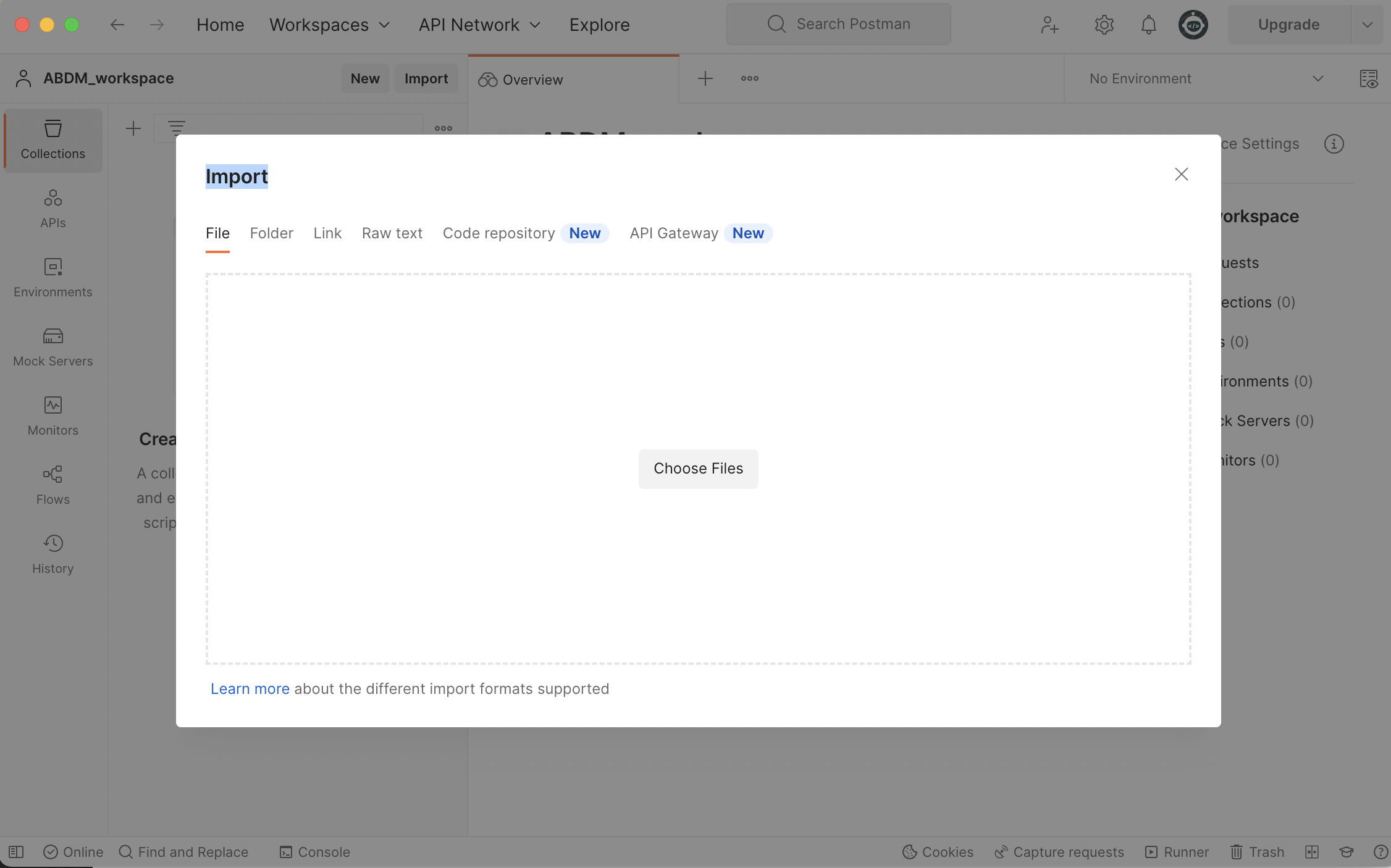
Task: Create new collection with plus icon
Action: click(x=133, y=128)
